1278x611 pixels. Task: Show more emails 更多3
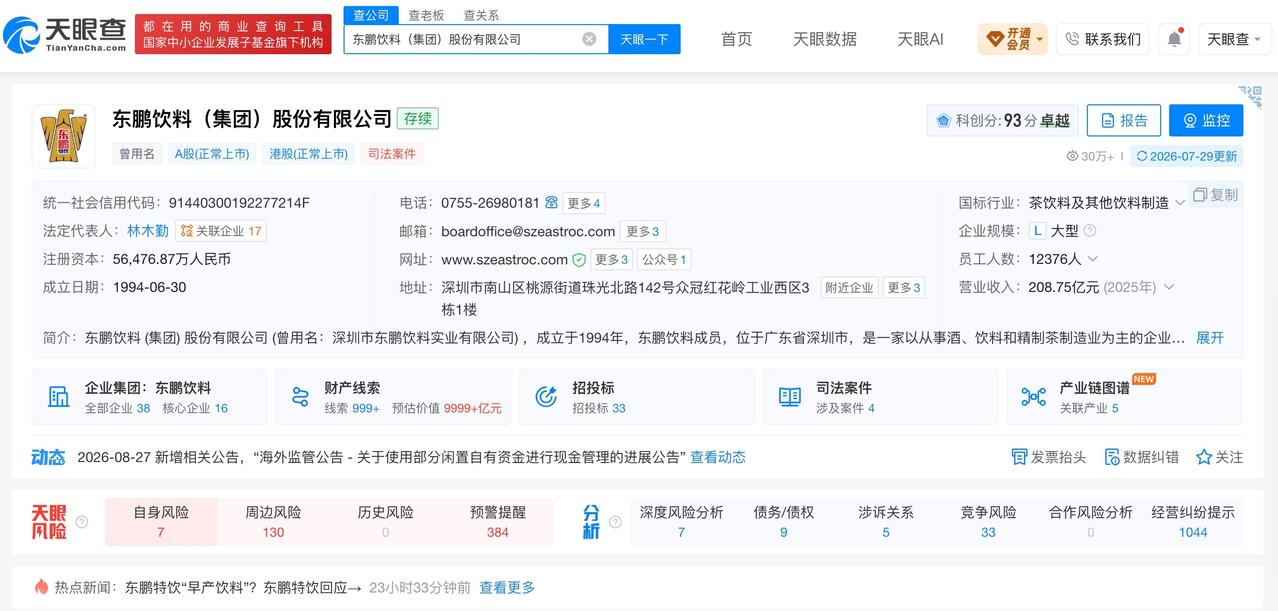click(x=642, y=231)
